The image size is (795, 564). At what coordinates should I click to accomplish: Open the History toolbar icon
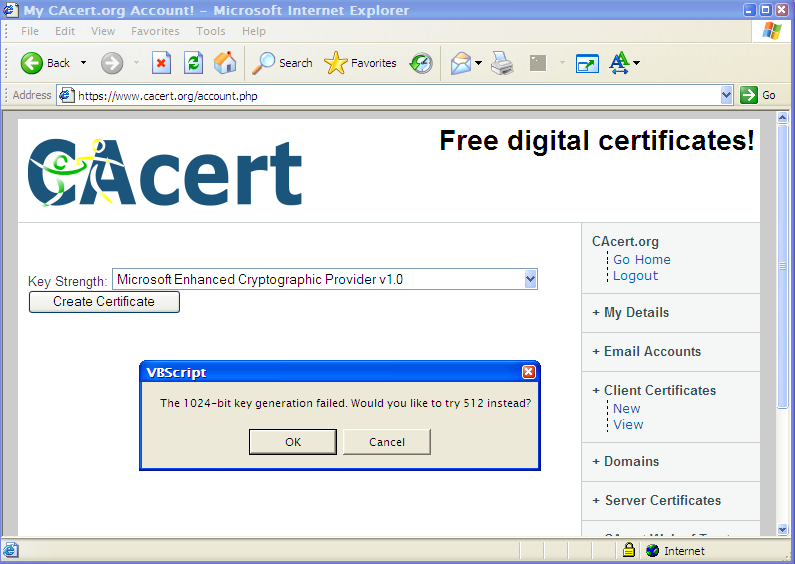pos(422,63)
